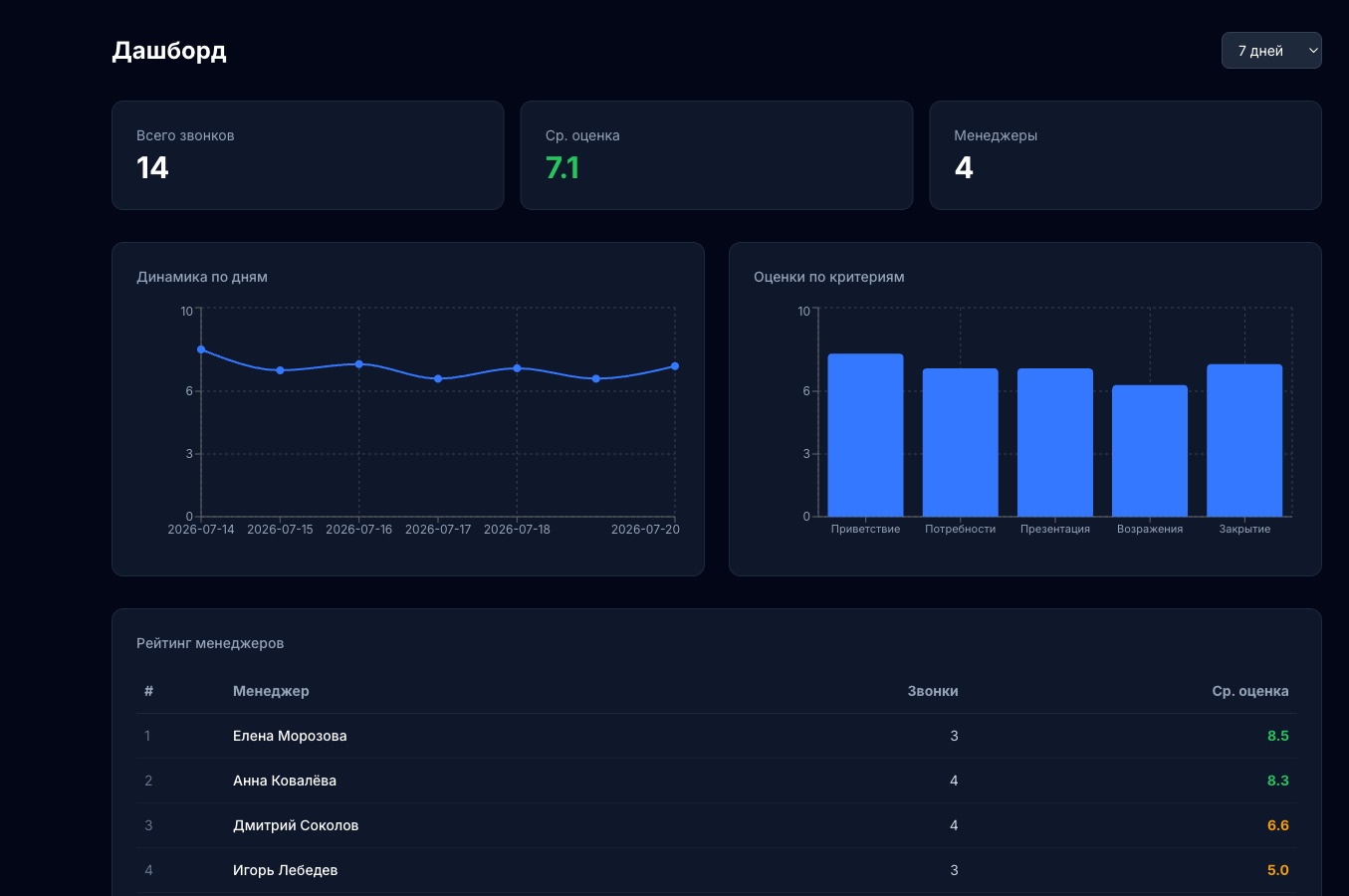Click Игорь Лебедев's calls count
This screenshot has height=896, width=1349.
(954, 870)
